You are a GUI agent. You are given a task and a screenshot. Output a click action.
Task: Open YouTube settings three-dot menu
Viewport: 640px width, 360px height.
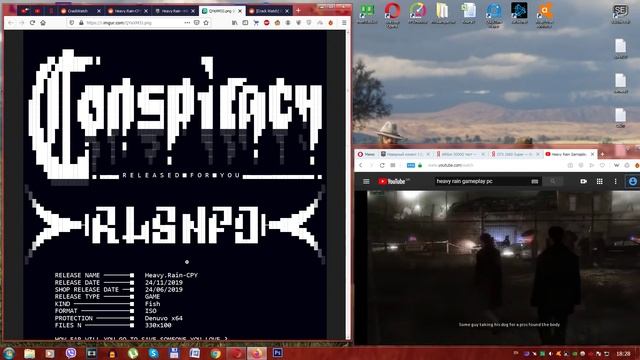[616, 181]
